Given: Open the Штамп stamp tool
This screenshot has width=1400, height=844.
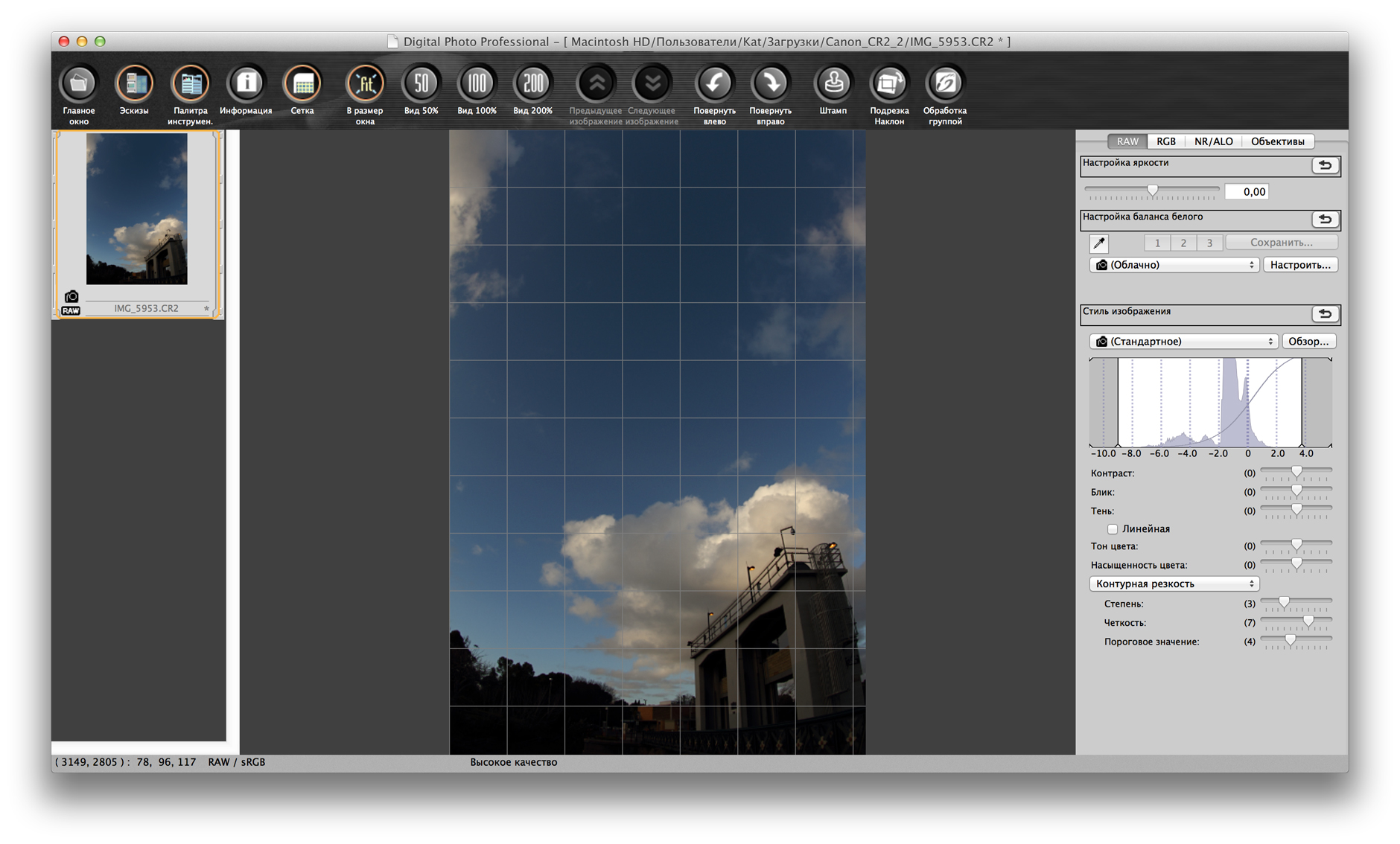Looking at the screenshot, I should point(833,84).
